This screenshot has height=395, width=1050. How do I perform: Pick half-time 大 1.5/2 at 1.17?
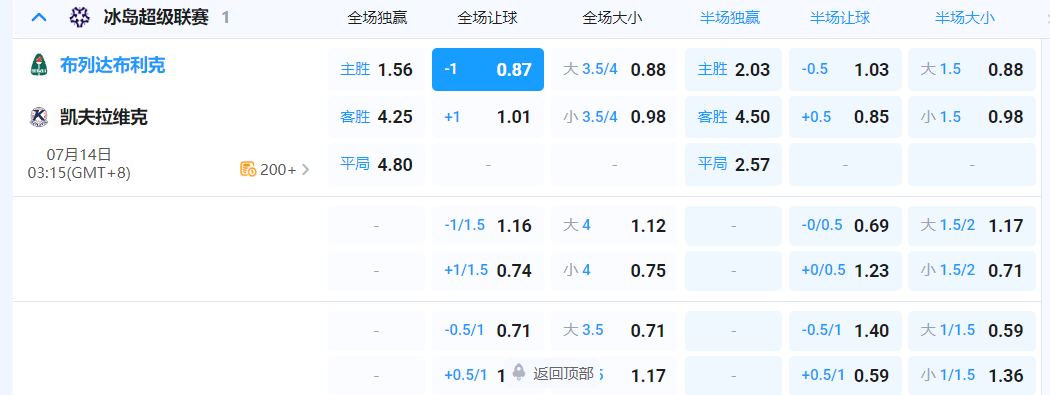tap(972, 226)
